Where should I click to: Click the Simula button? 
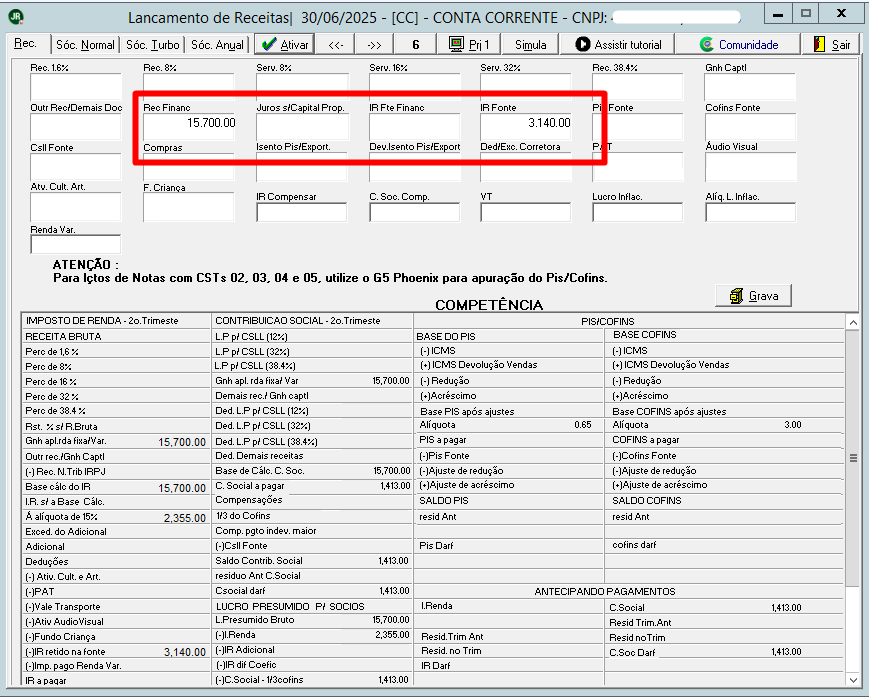click(x=530, y=45)
